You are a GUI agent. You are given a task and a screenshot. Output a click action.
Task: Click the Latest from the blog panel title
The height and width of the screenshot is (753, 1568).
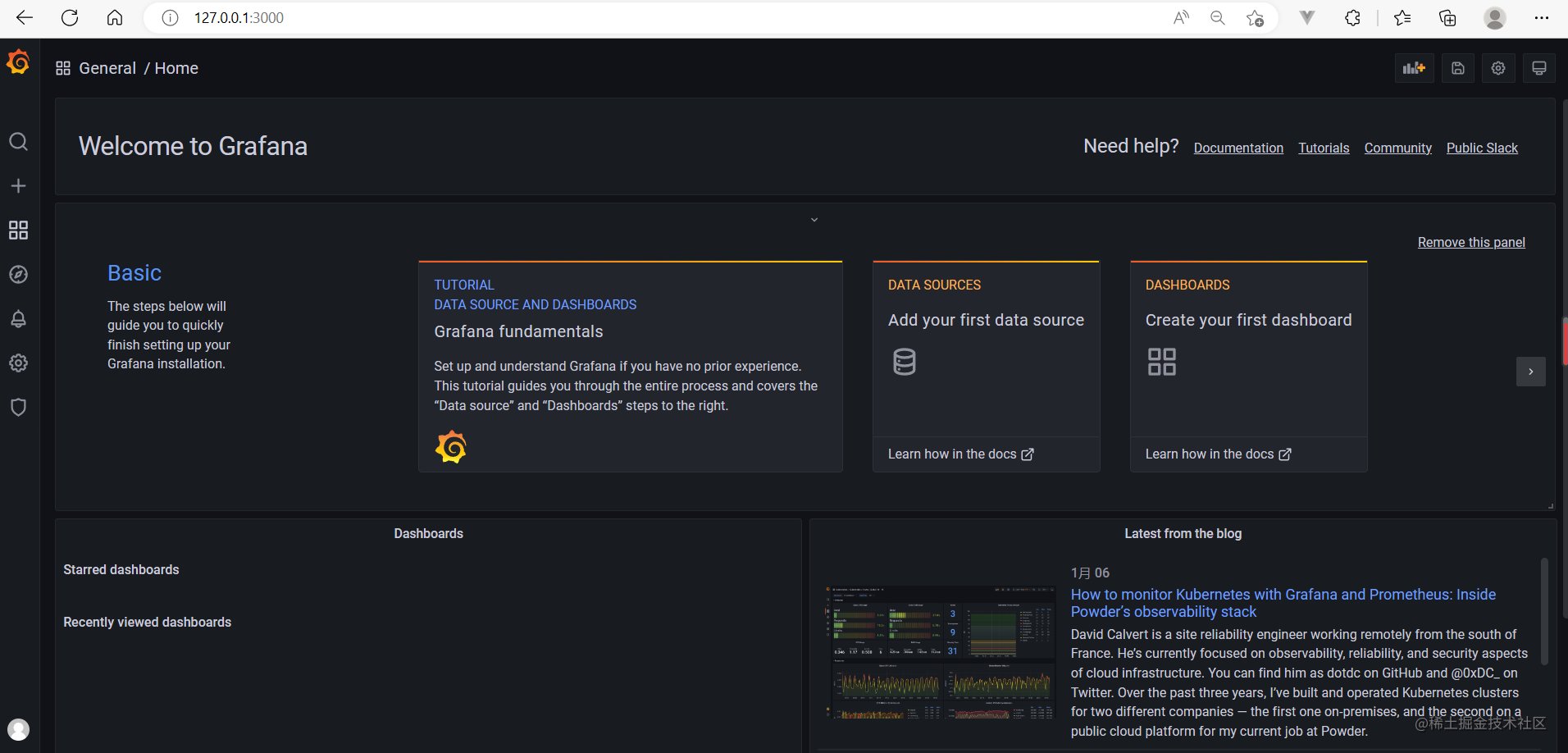[1183, 533]
